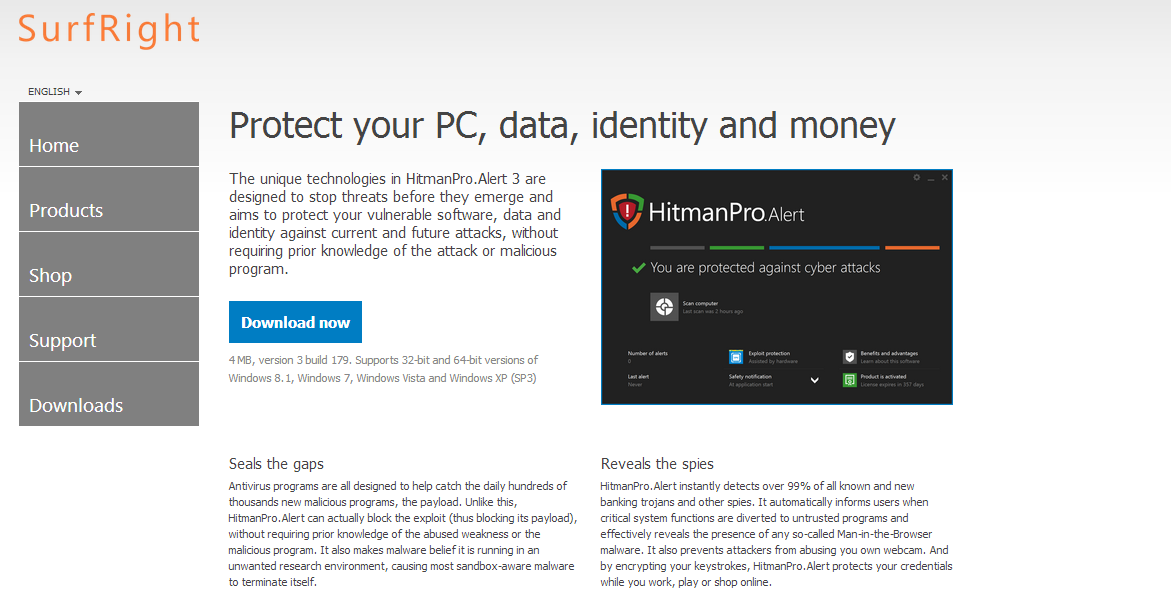Open the Products menu item
Viewport: 1171px width, 609px height.
pyautogui.click(x=109, y=200)
